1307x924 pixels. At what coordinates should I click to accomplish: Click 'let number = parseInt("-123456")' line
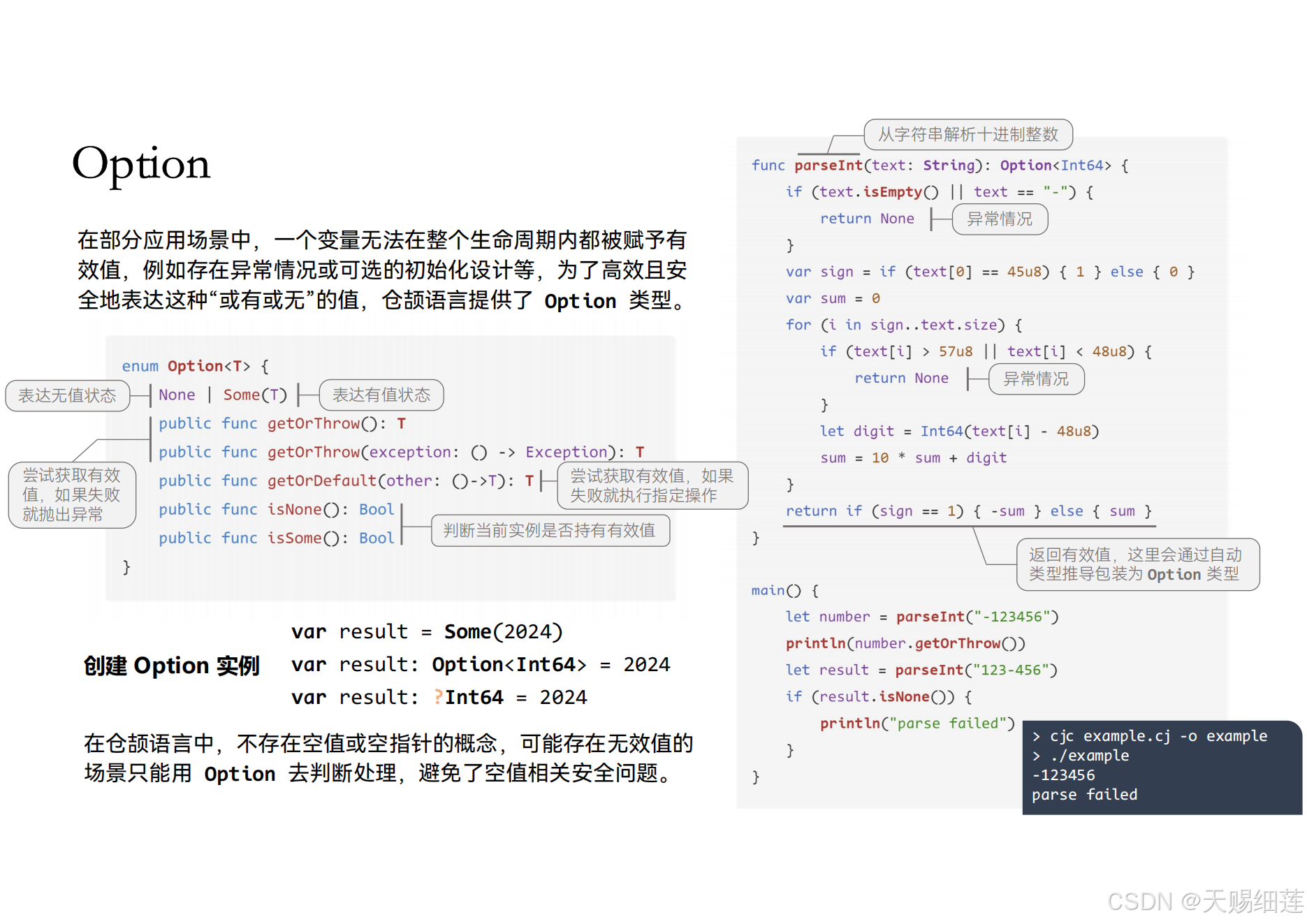(x=922, y=617)
